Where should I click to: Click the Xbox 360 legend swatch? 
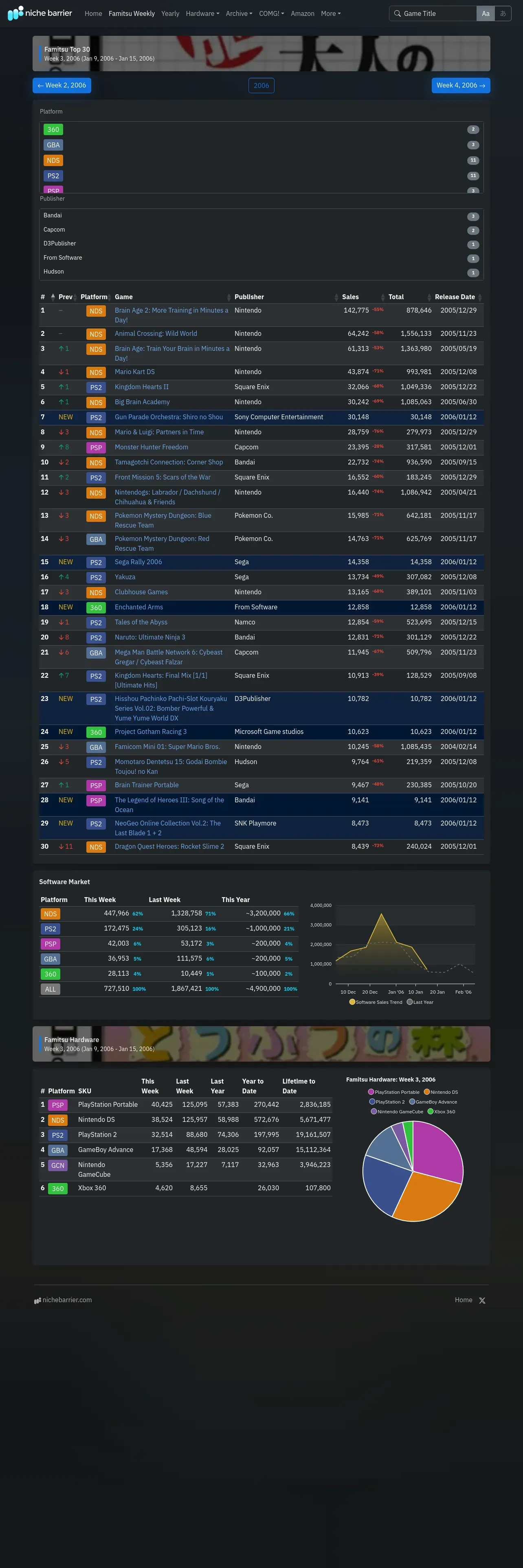[431, 1111]
